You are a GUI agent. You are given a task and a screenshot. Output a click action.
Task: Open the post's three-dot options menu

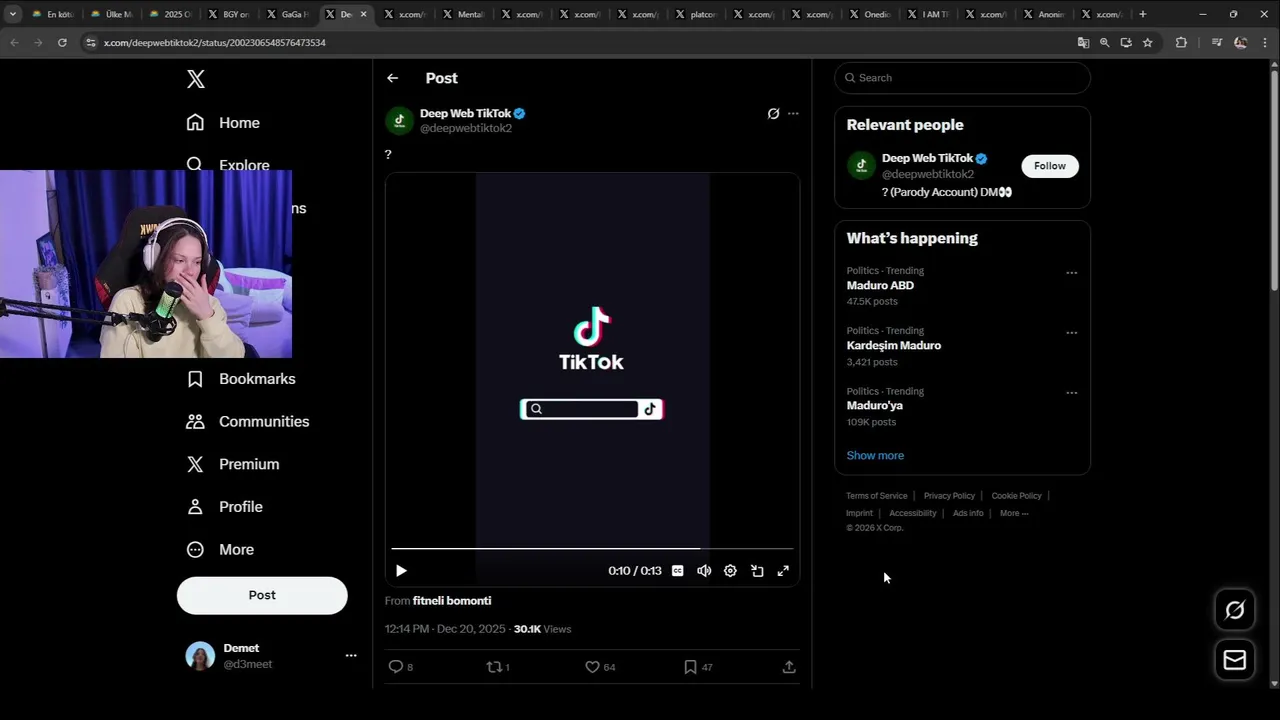point(793,114)
